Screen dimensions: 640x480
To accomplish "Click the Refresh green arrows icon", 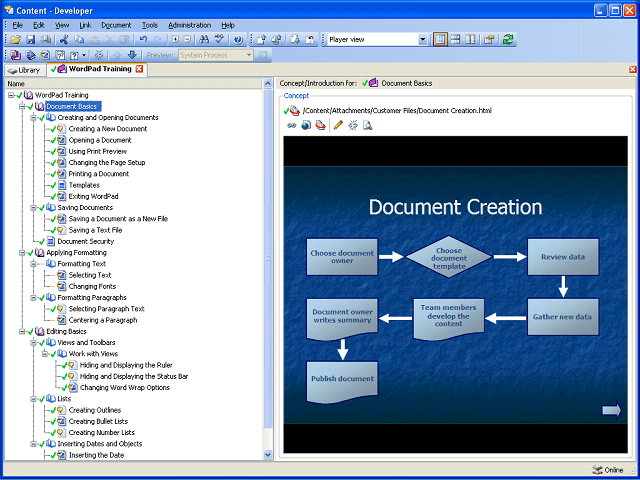I will [509, 39].
